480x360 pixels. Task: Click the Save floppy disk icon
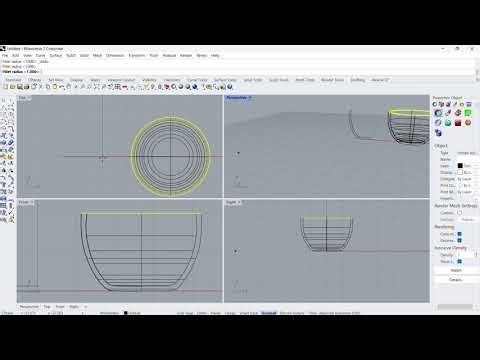coord(20,87)
